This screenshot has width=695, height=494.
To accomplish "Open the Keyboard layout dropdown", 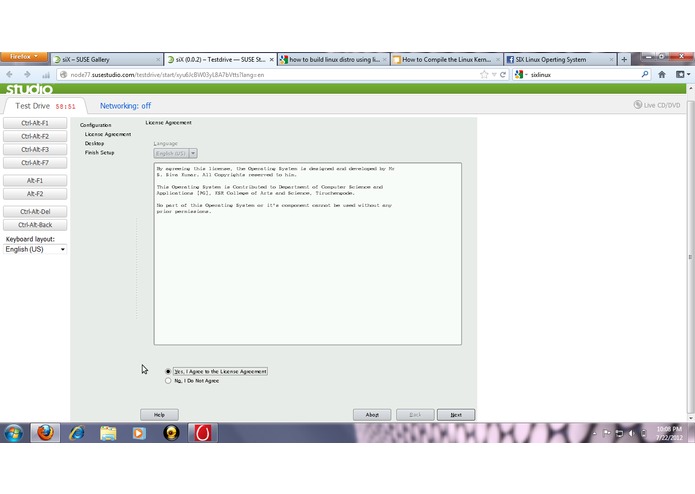I will (35, 249).
